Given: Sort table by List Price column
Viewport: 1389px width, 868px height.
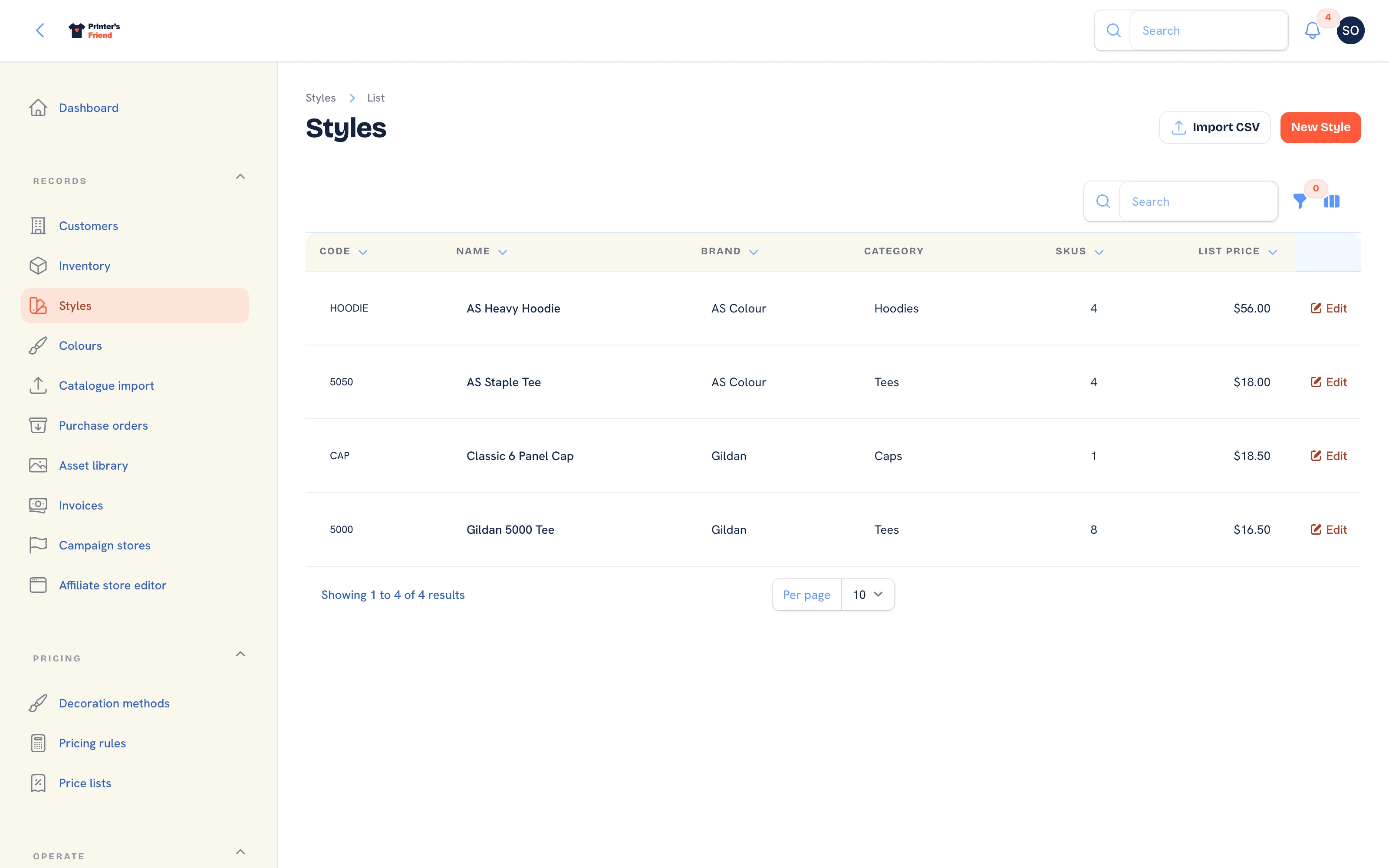Looking at the screenshot, I should (1238, 251).
